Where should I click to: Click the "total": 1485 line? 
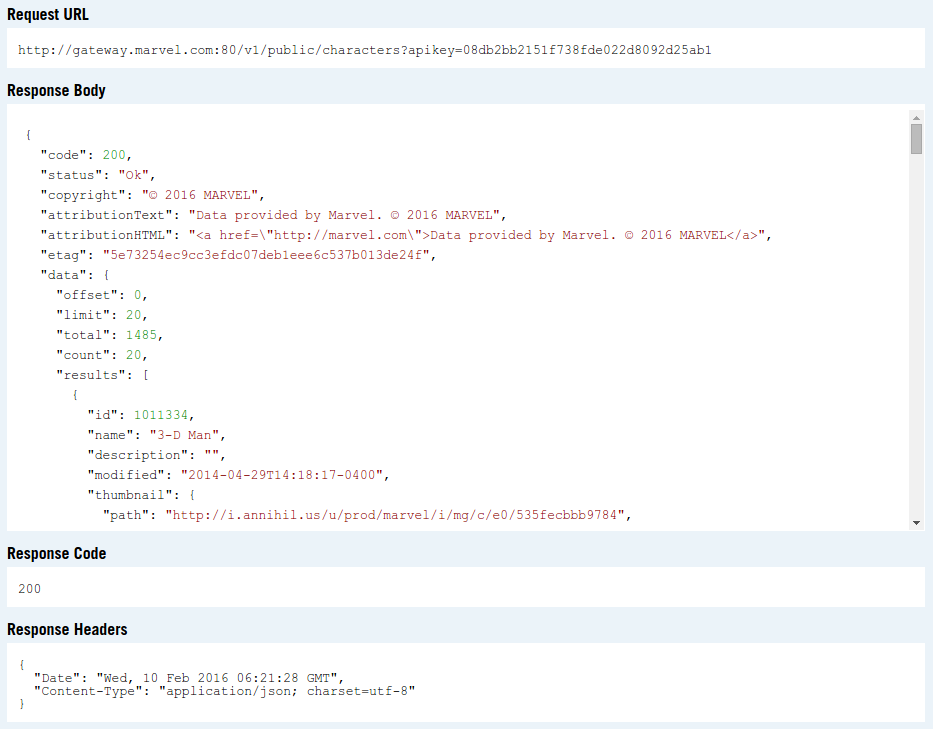coord(109,335)
